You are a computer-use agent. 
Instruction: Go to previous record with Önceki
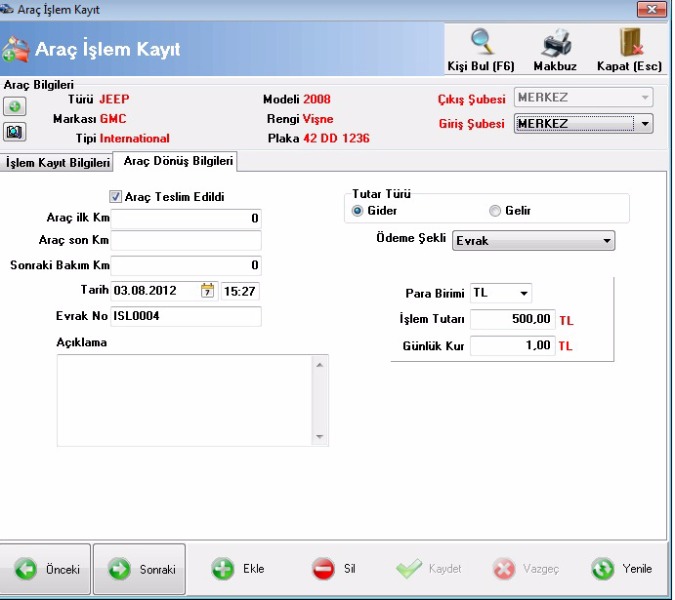(x=47, y=569)
